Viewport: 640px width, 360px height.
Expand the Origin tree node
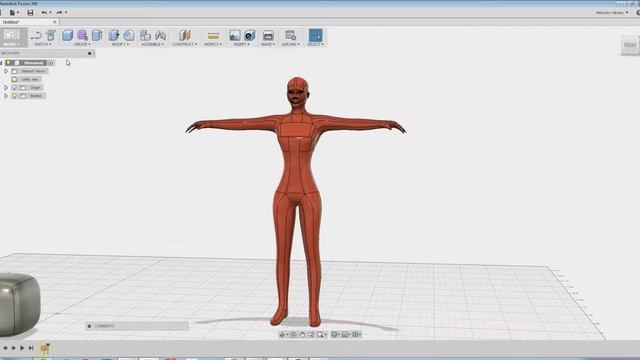coord(6,87)
